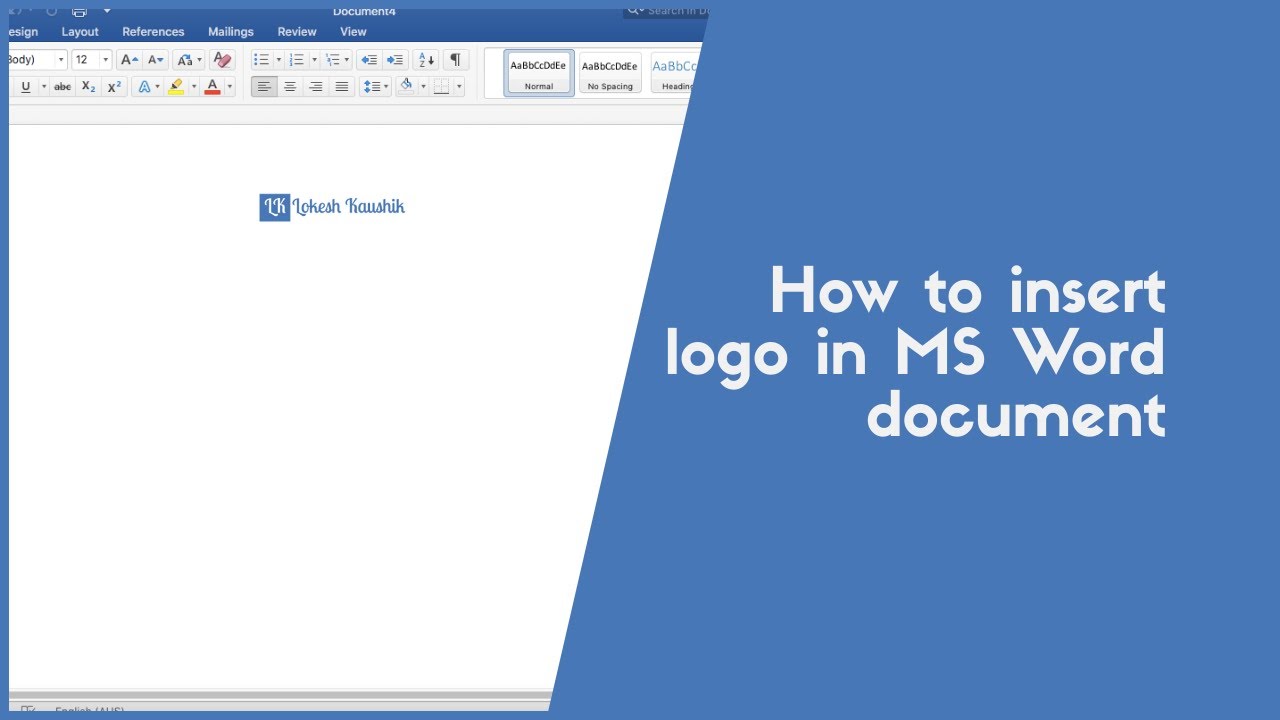Apply red font color
The height and width of the screenshot is (720, 1280).
[212, 87]
